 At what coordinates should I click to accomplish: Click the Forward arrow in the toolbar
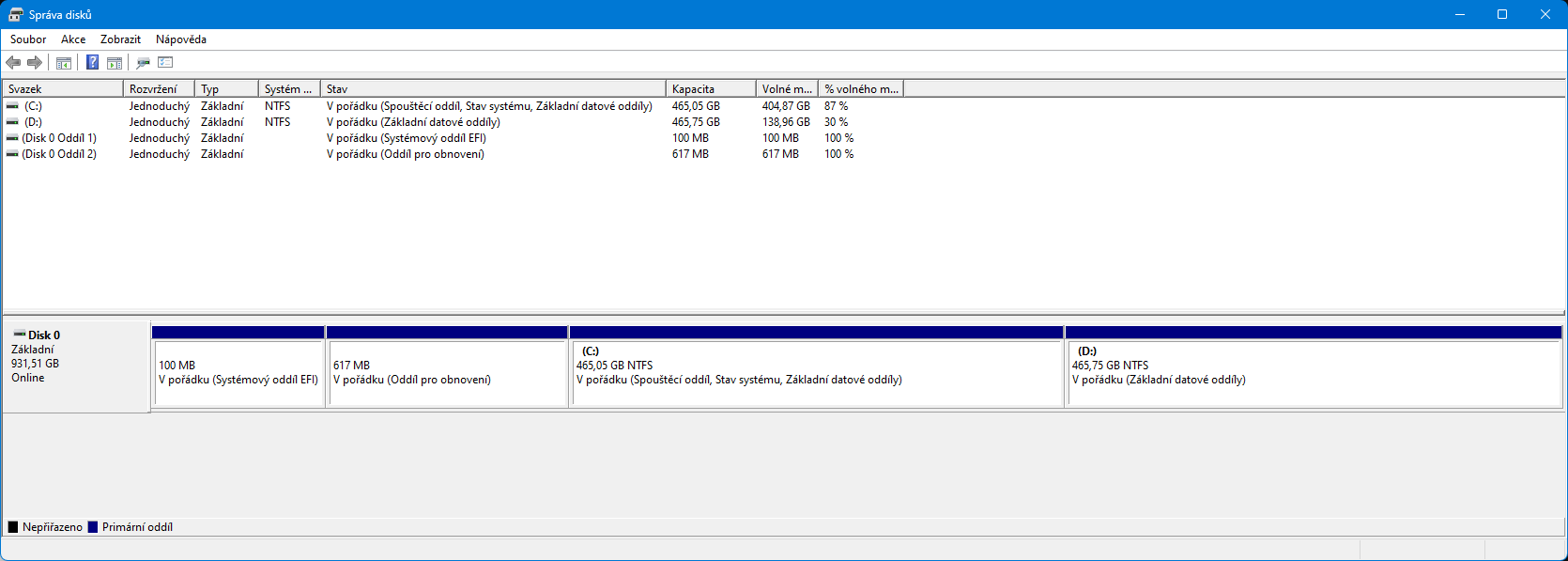coord(35,63)
